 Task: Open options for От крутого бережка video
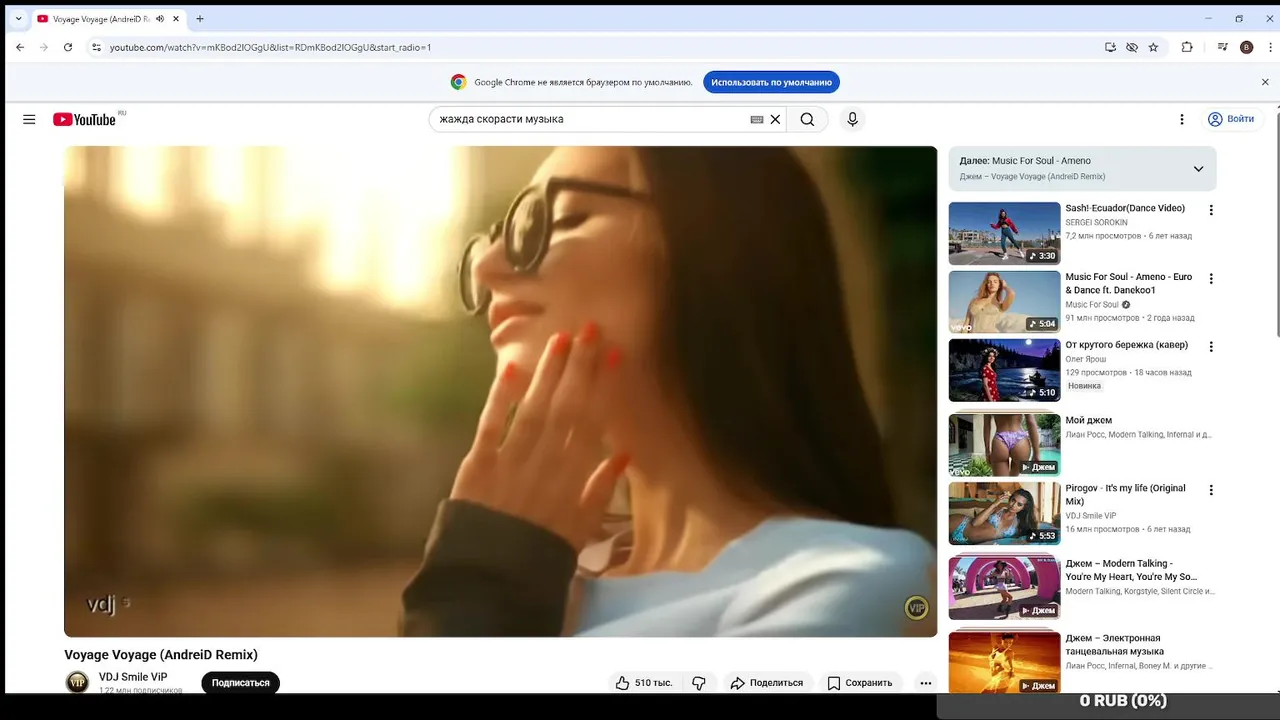tap(1211, 347)
